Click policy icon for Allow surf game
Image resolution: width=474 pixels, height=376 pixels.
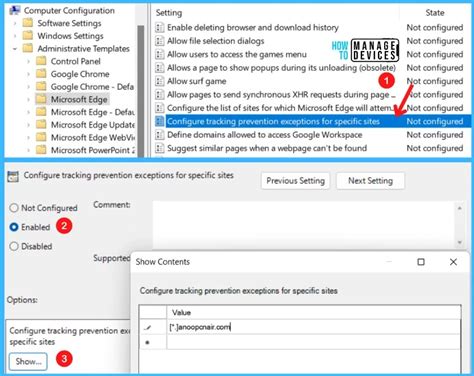click(x=160, y=81)
